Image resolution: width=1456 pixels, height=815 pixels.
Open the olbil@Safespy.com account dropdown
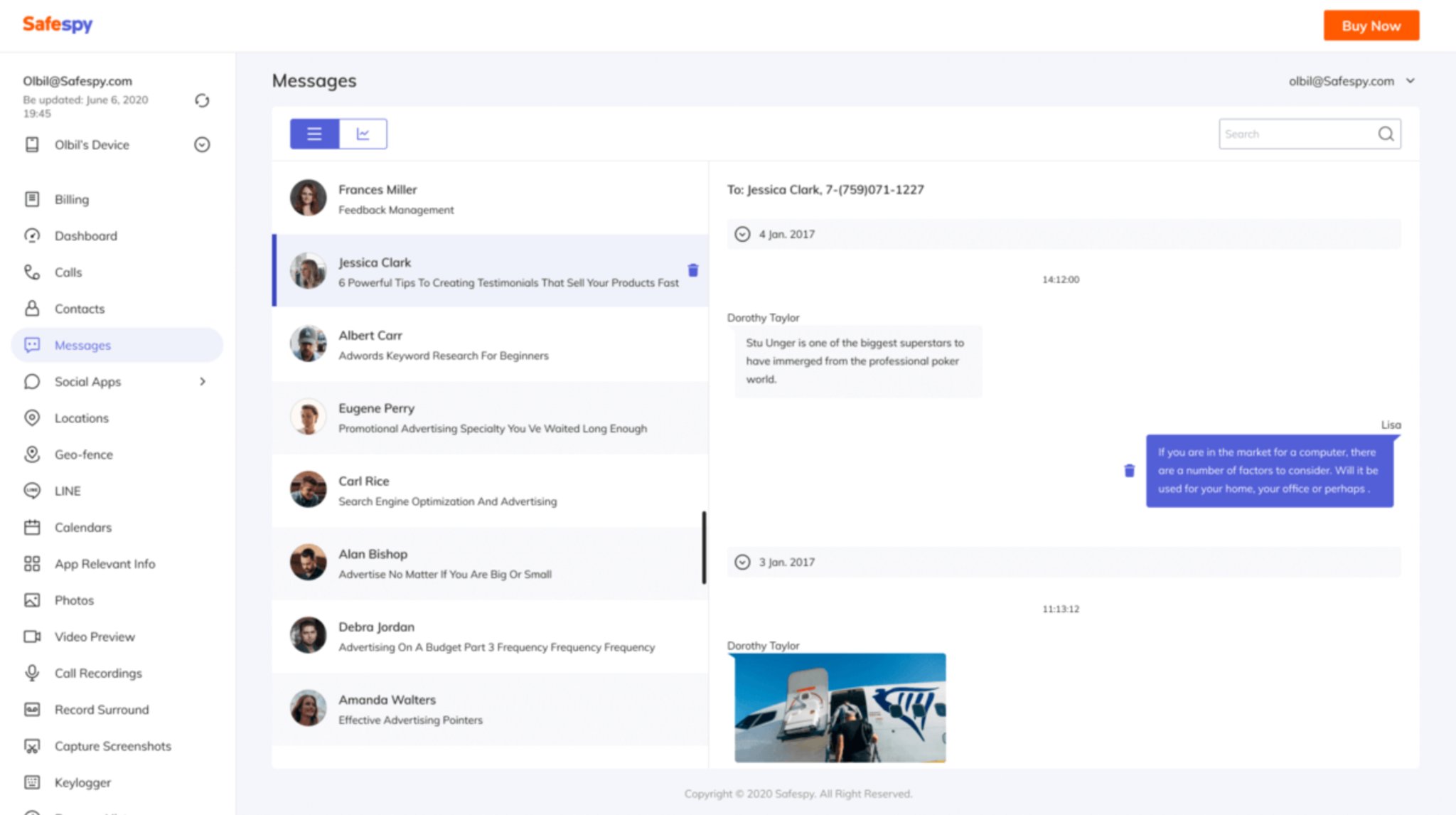pos(1410,81)
